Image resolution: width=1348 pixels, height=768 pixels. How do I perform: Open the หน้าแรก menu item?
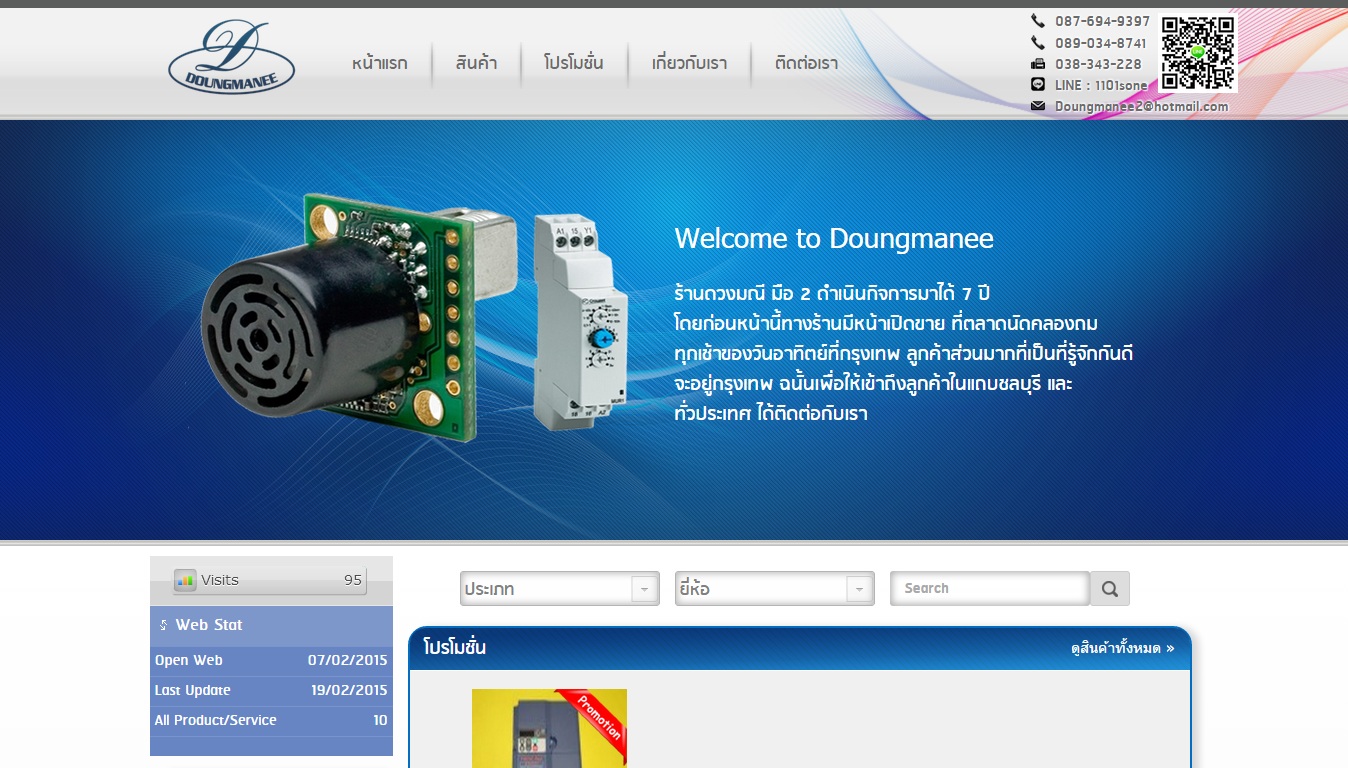[x=380, y=63]
